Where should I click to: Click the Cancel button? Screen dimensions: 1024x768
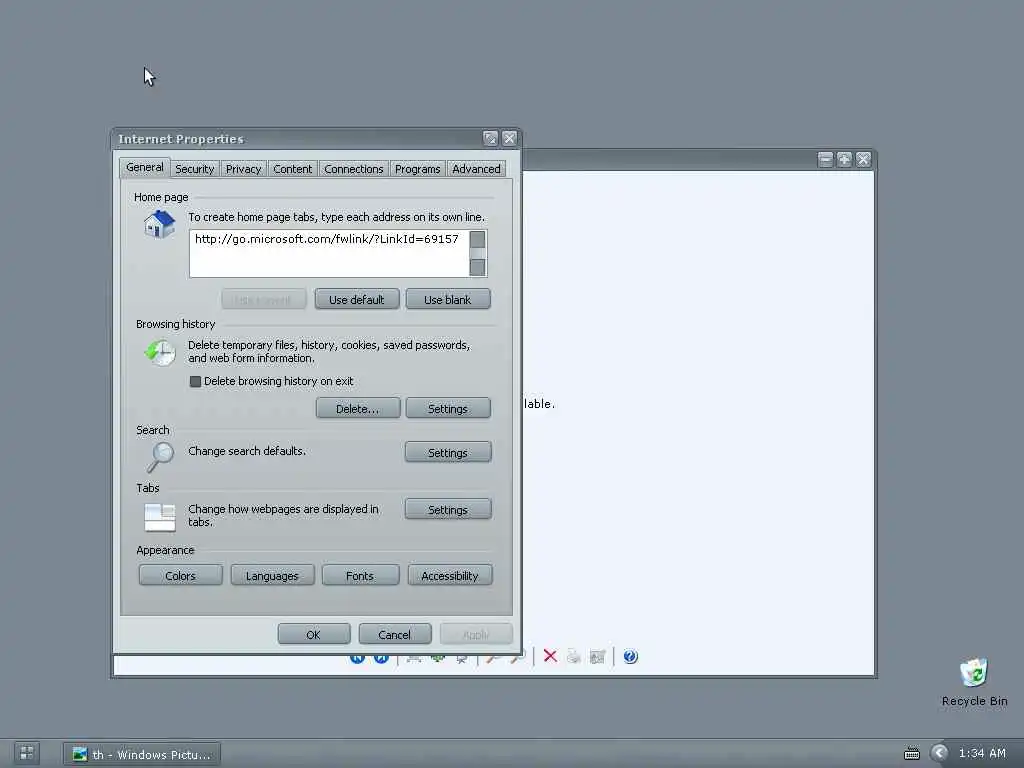point(394,635)
